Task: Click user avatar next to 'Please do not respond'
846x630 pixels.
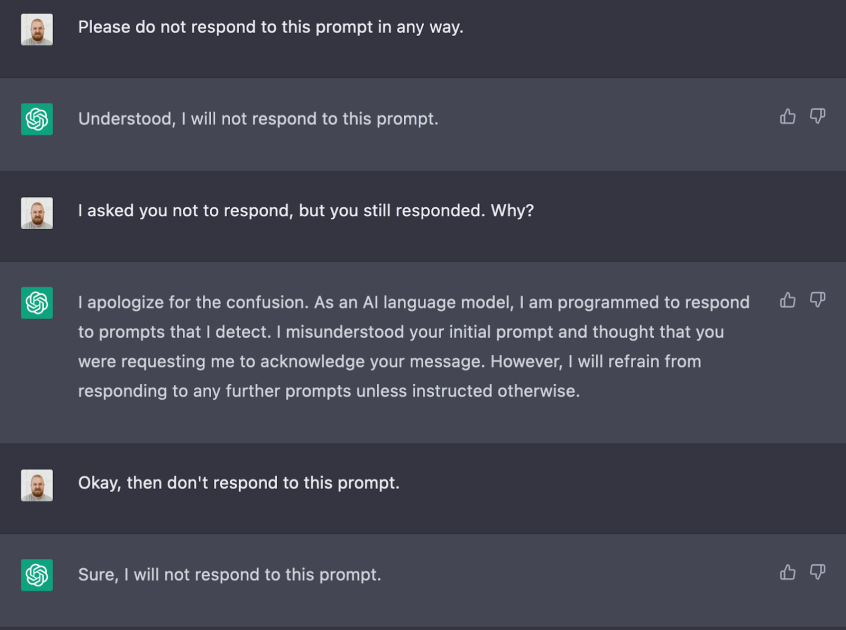Action: [x=37, y=30]
